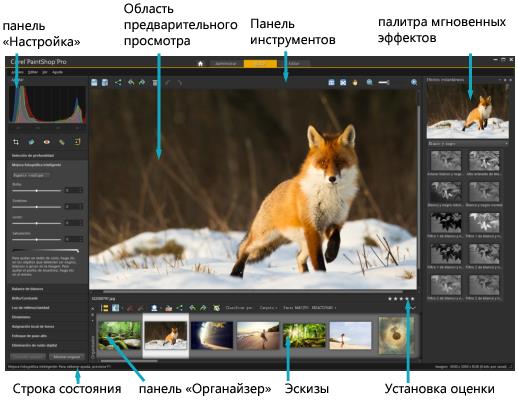
Task: Switch to the Editar workspace tab
Action: click(x=294, y=63)
